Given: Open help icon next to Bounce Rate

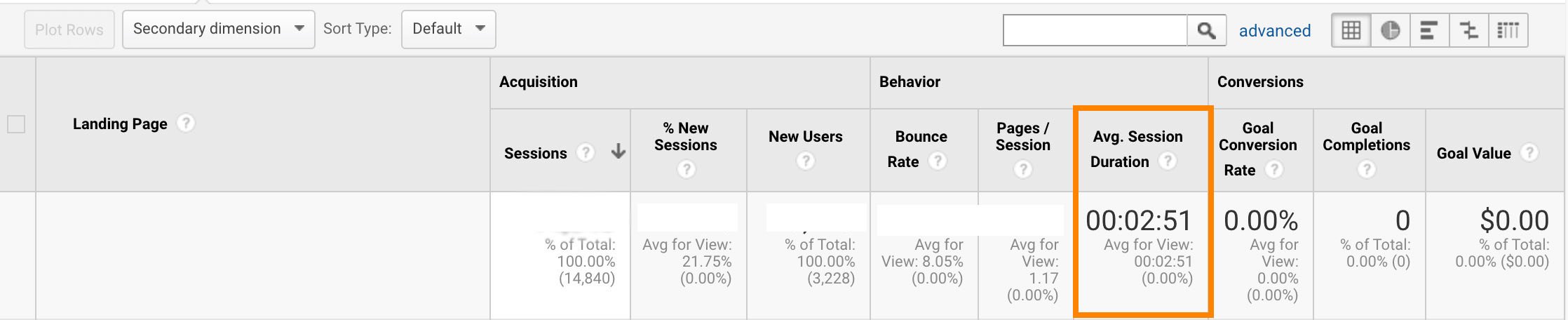Looking at the screenshot, I should (937, 161).
